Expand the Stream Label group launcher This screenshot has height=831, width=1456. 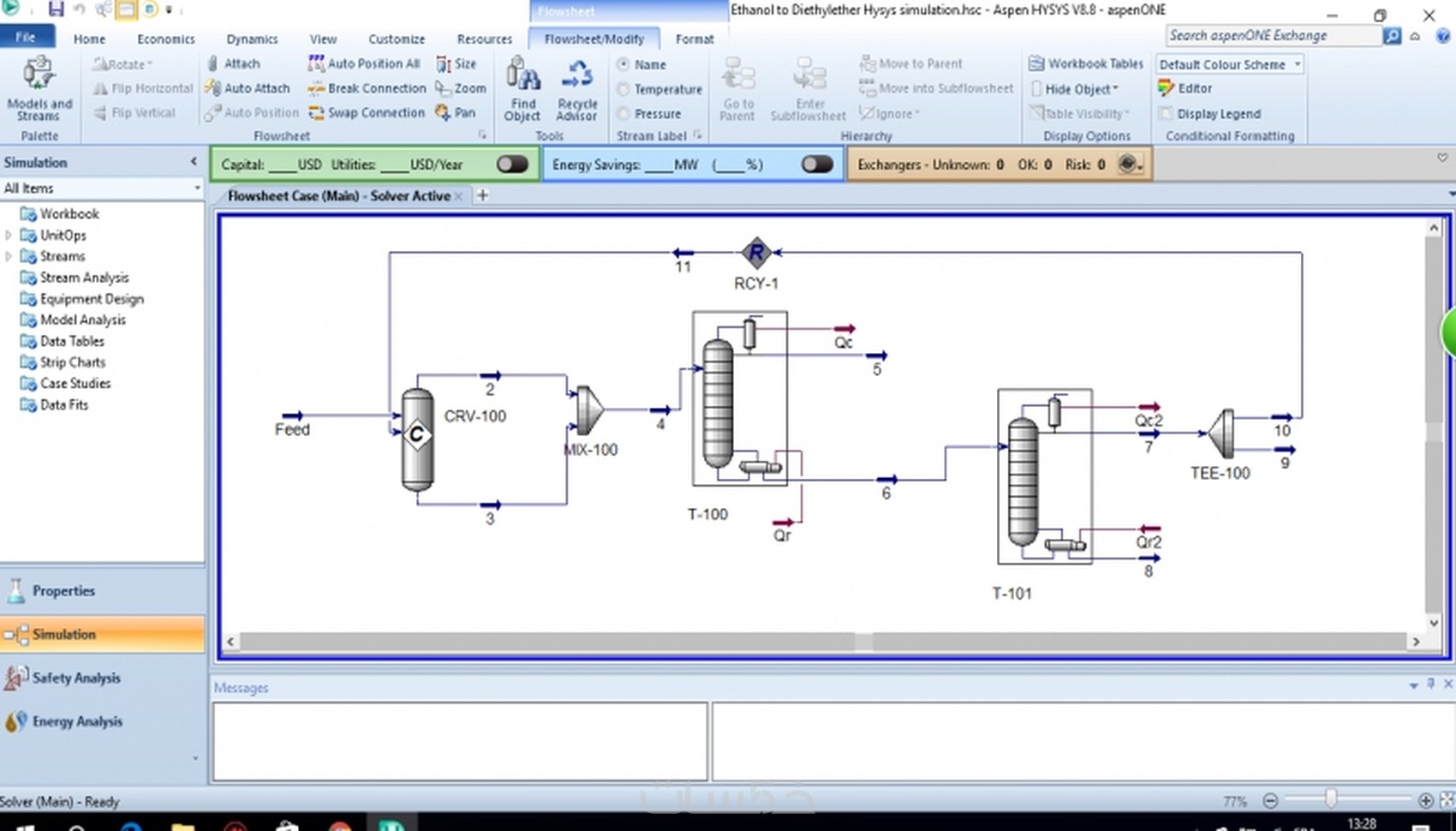click(697, 135)
